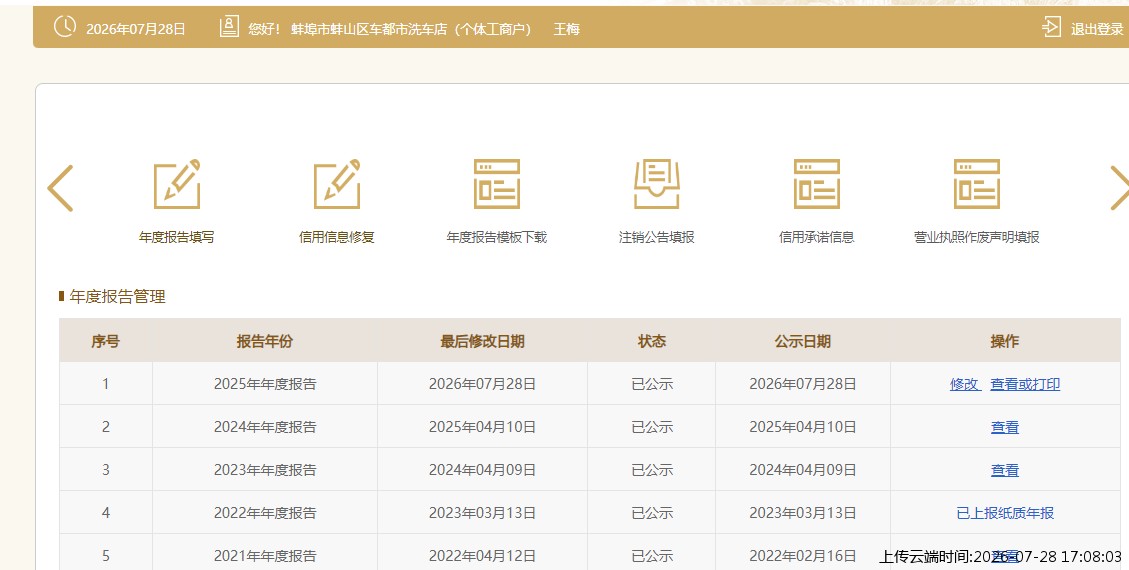Click the 报告年份 column header
Image resolution: width=1129 pixels, height=570 pixels.
point(265,341)
